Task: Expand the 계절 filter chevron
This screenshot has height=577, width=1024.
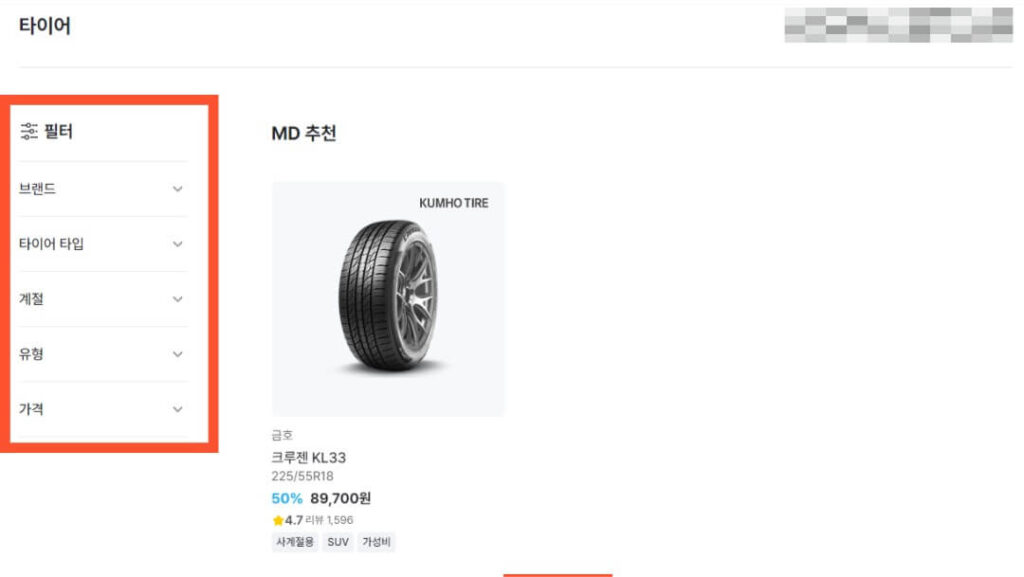Action: tap(178, 300)
